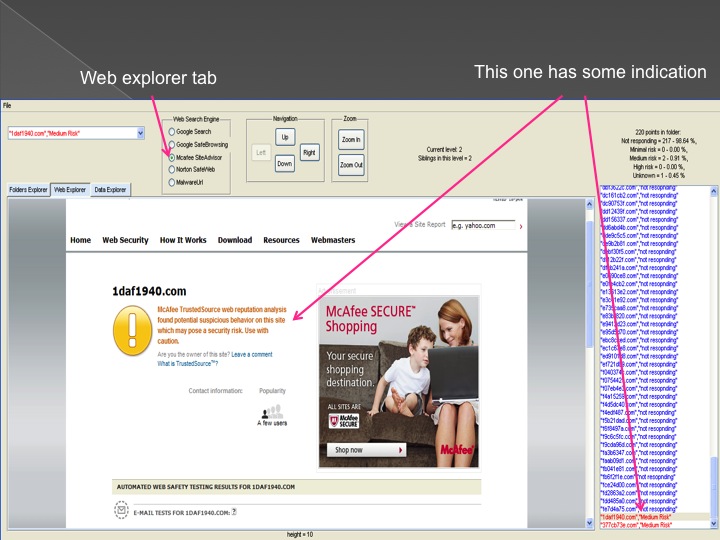
Task: Click the Up navigation button
Action: pos(285,137)
